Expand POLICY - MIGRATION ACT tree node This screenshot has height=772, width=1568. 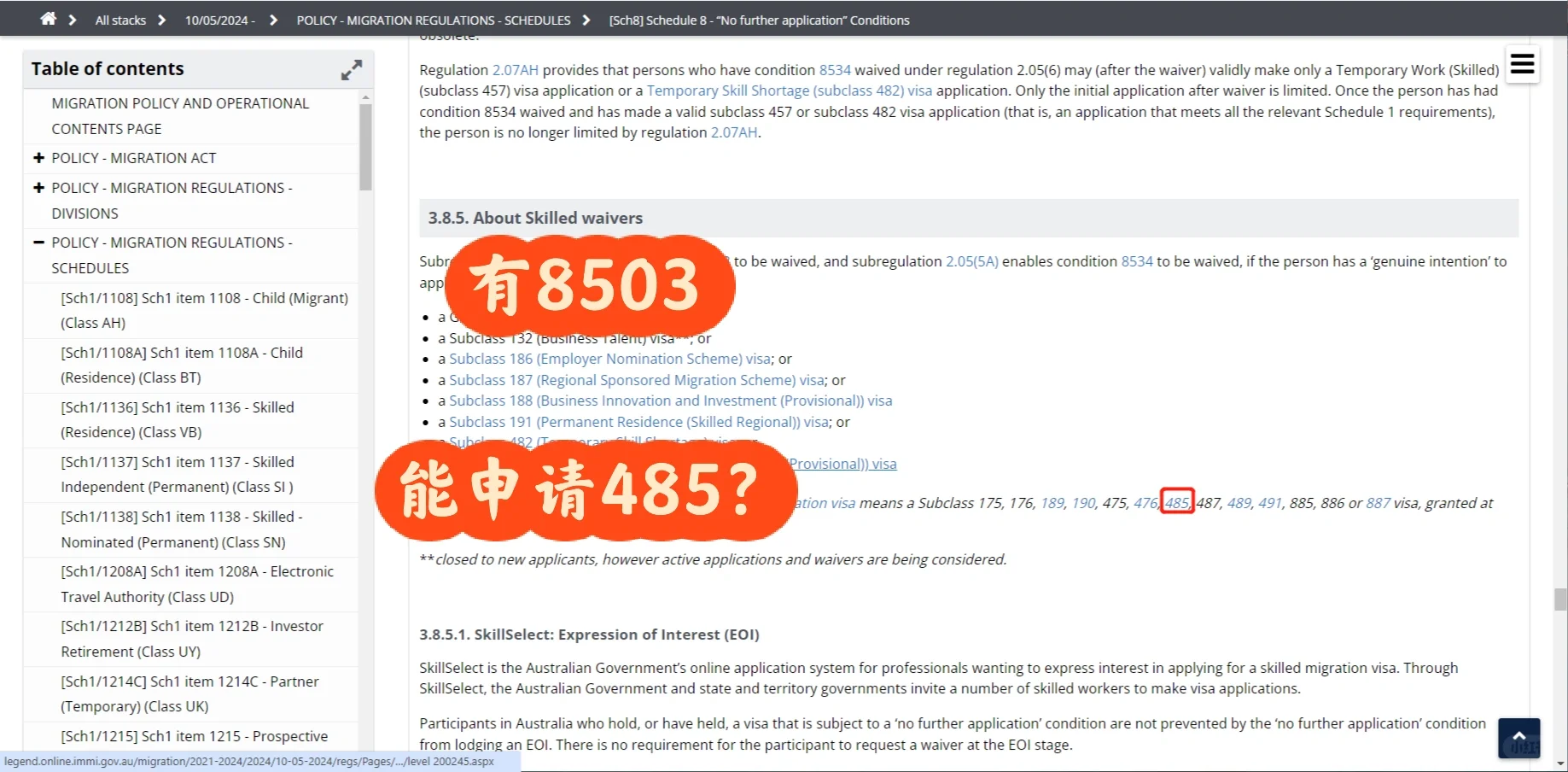tap(38, 158)
